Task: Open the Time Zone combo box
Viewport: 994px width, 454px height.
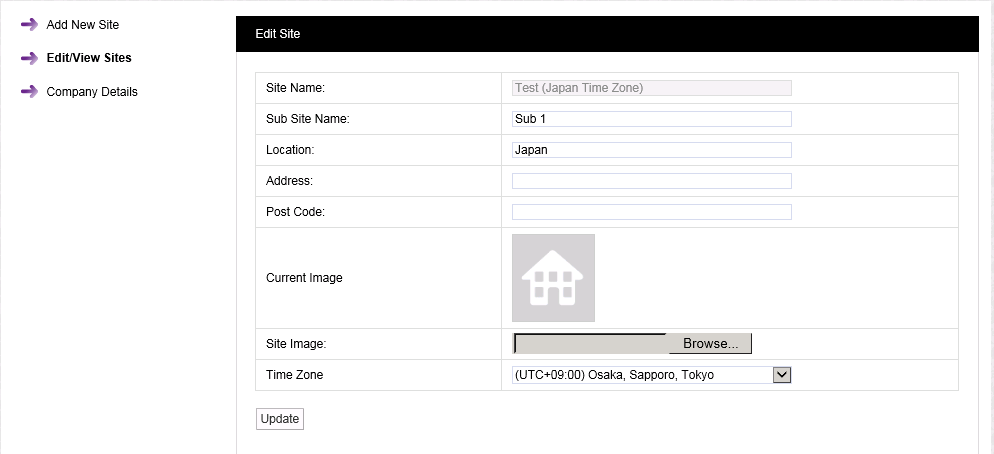Action: (642, 375)
